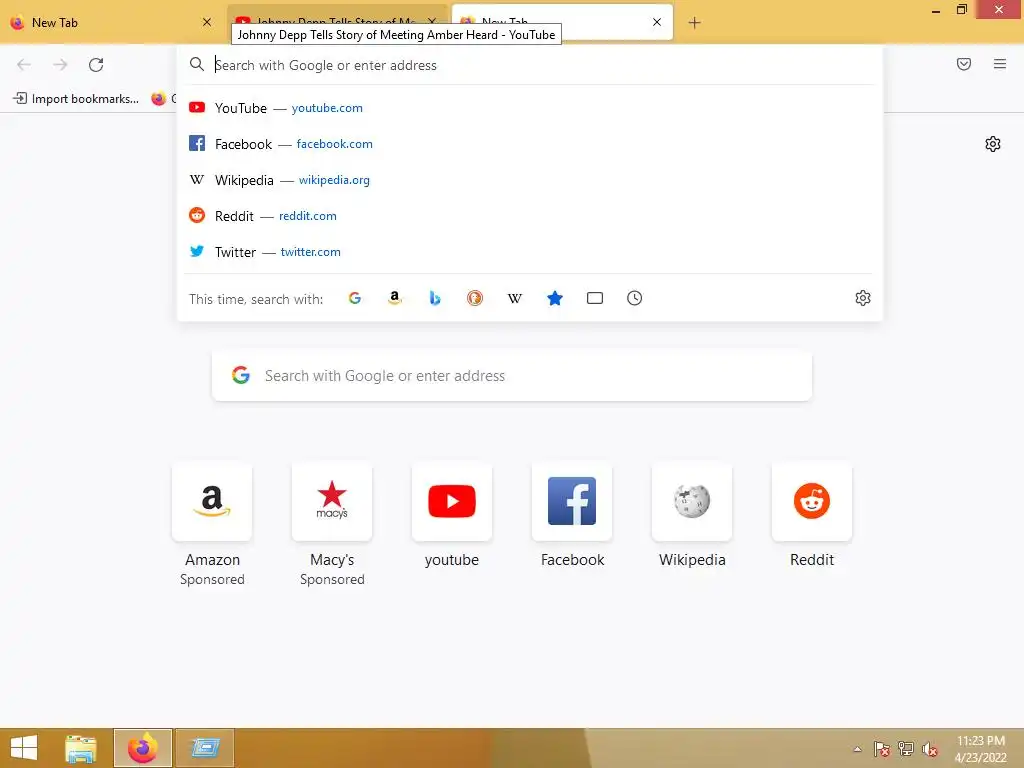Screen dimensions: 1024x768
Task: Show hidden system tray icons
Action: point(857,749)
